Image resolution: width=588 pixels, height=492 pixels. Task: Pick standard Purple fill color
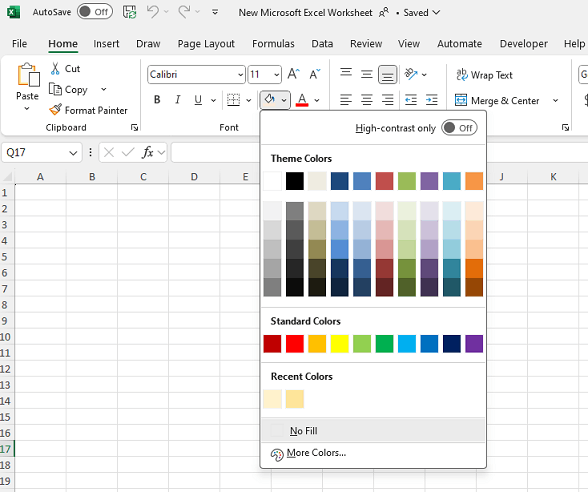coord(474,344)
